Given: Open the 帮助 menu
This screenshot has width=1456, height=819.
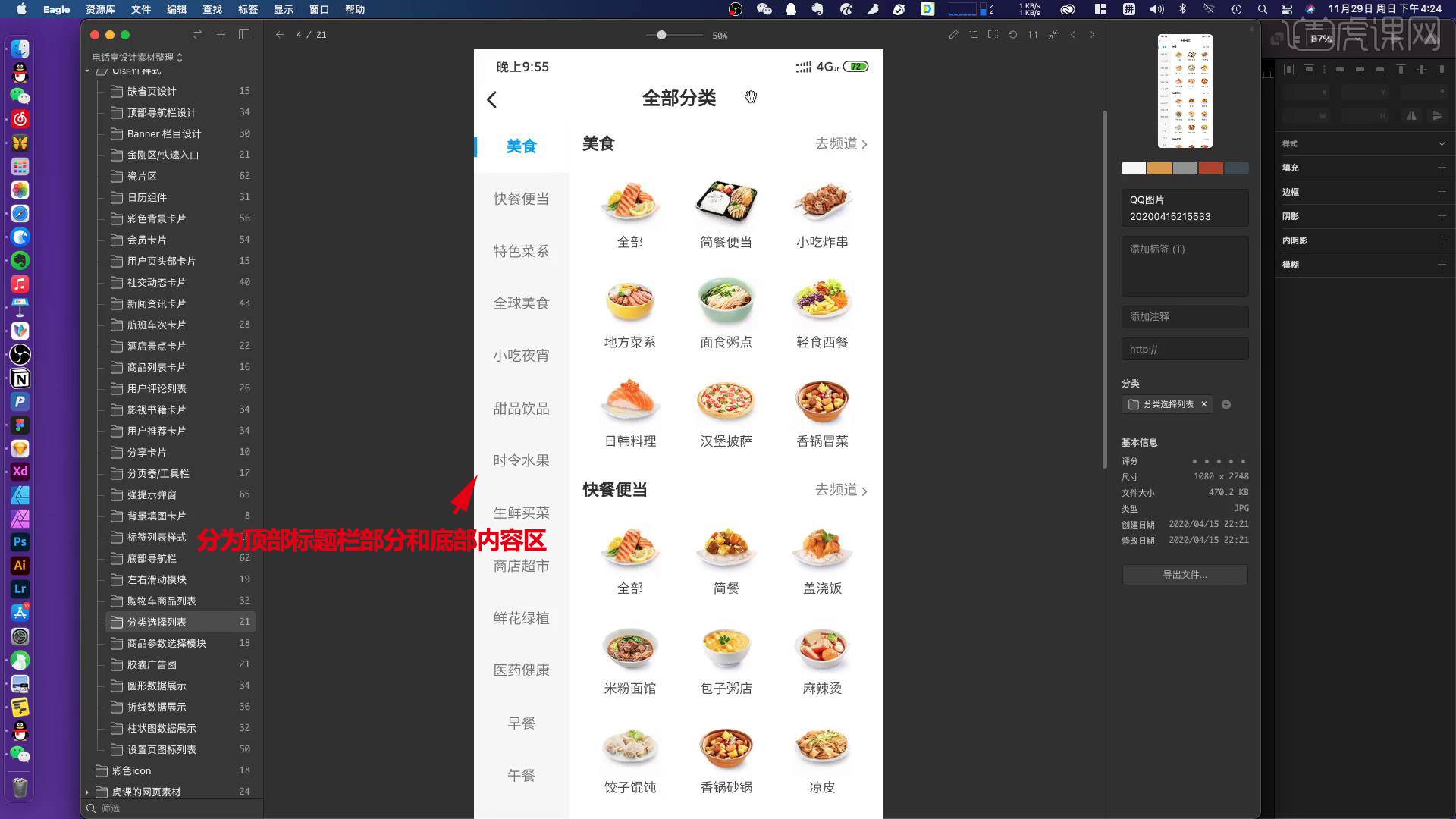Looking at the screenshot, I should (x=355, y=9).
